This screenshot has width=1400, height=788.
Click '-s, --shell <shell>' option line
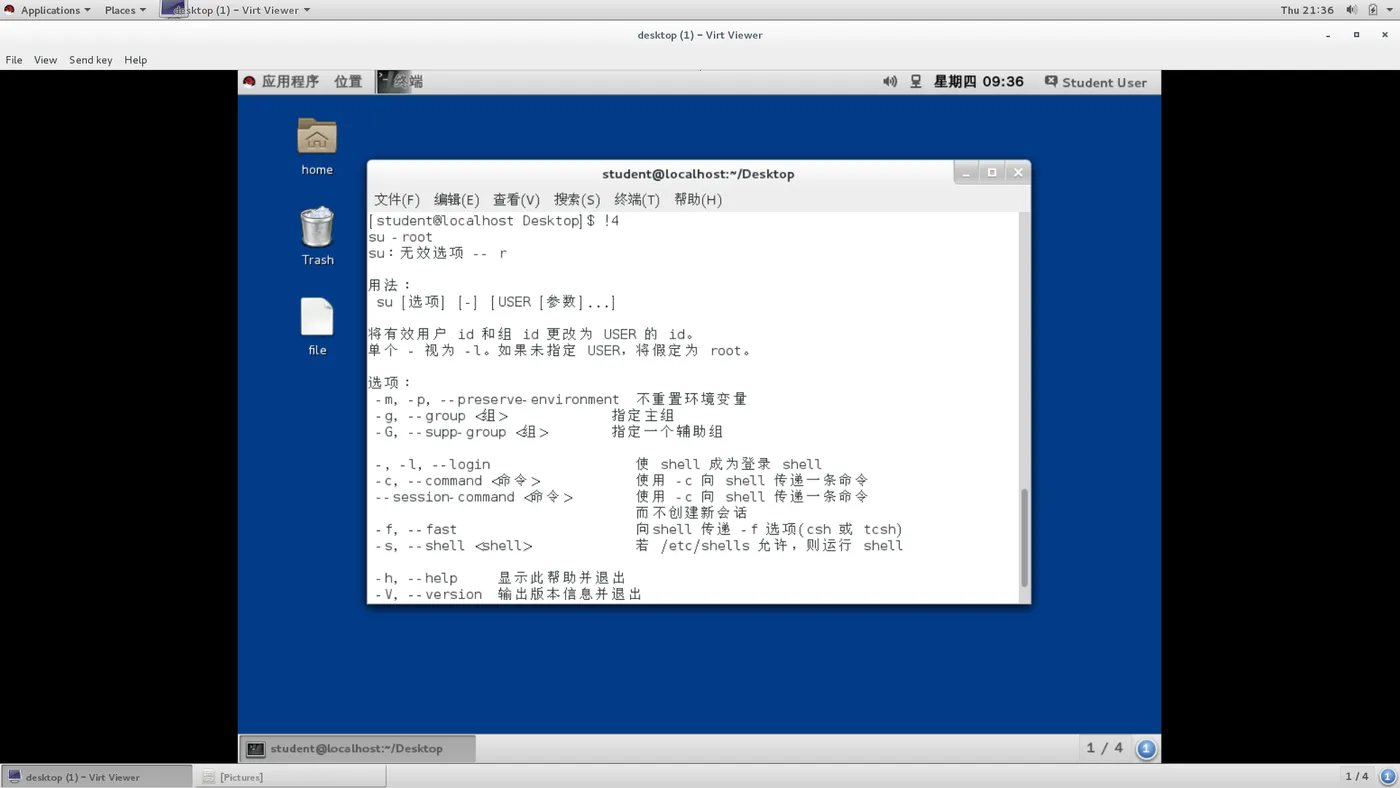[x=639, y=546]
